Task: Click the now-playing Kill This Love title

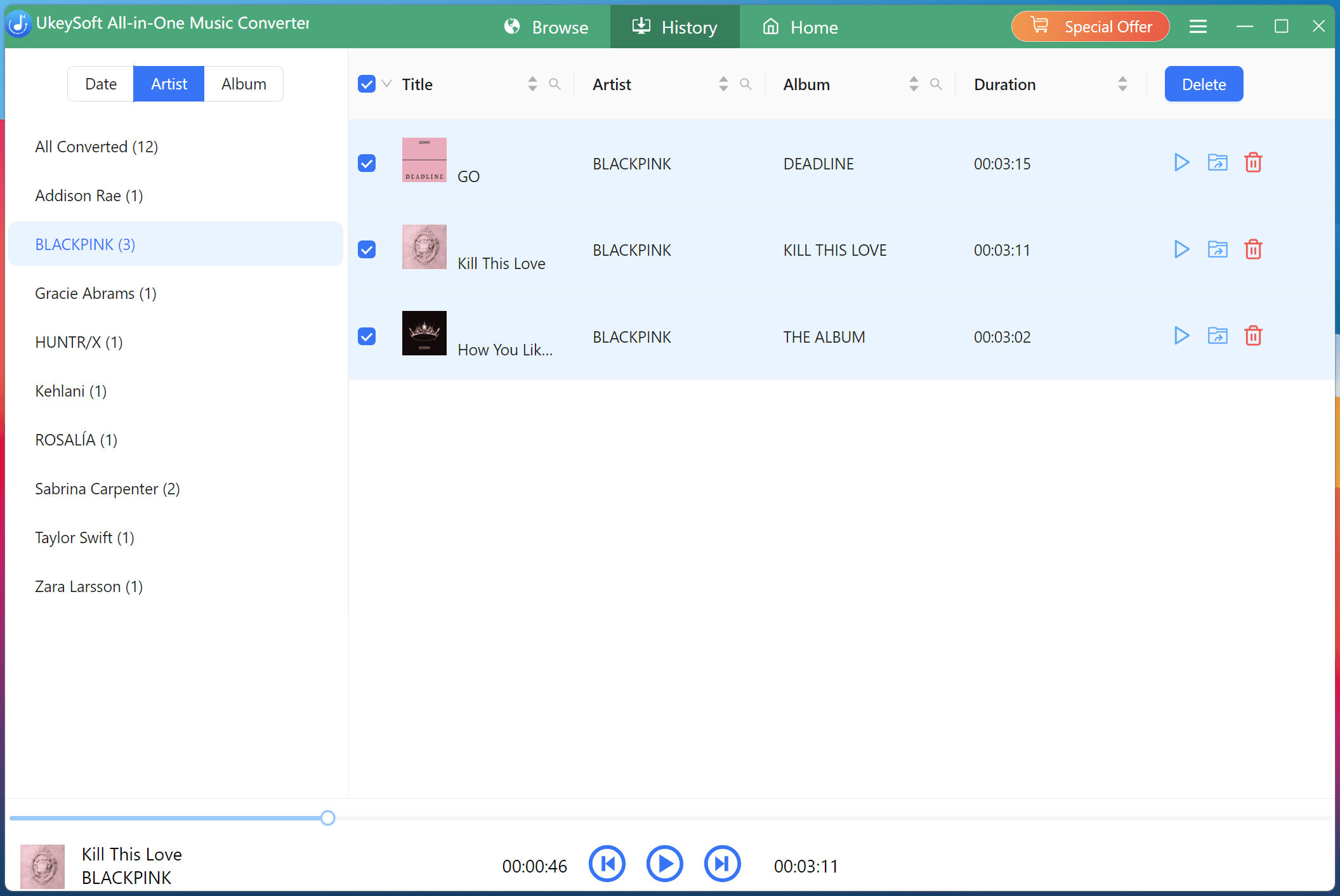Action: pos(132,854)
